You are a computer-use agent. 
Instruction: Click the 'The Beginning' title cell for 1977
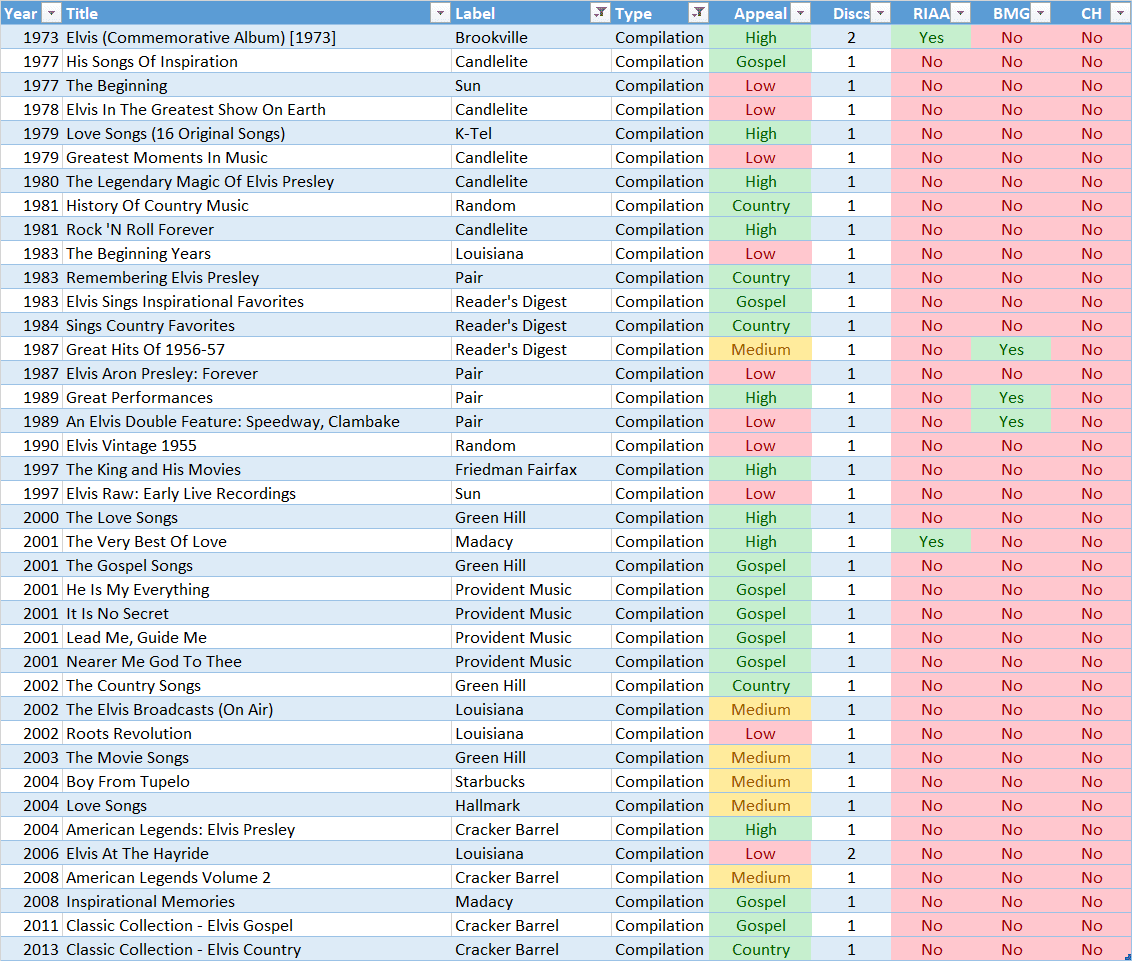tap(256, 85)
